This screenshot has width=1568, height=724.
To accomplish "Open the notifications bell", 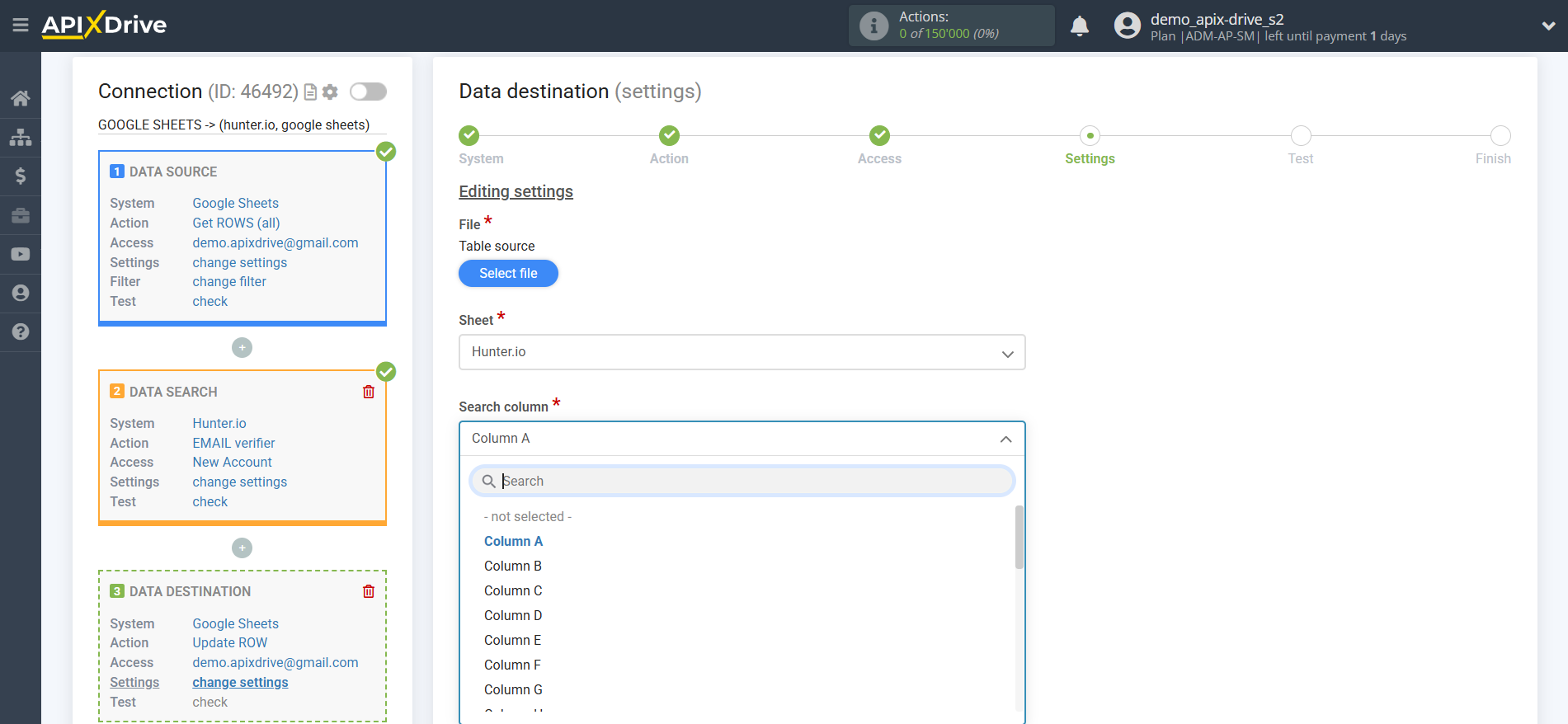I will (x=1079, y=26).
